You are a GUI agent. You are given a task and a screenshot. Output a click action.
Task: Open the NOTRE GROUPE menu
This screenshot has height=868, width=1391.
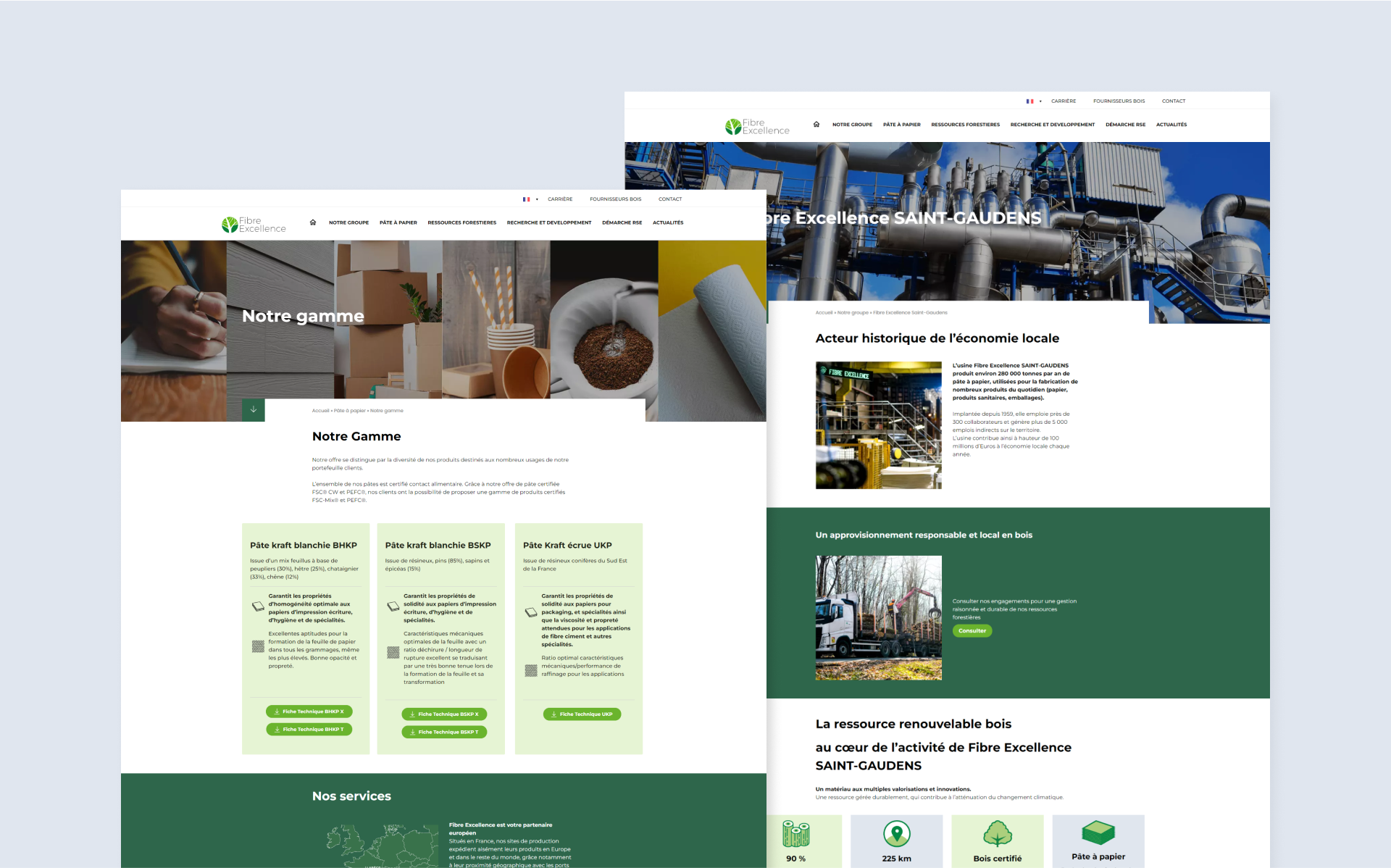(348, 222)
